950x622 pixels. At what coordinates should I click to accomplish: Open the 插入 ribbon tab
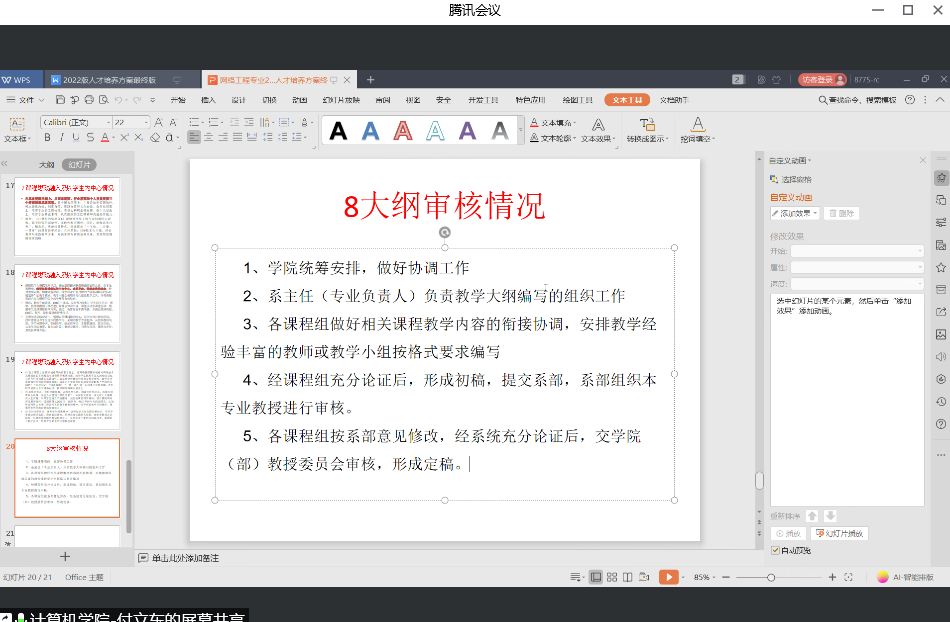click(208, 100)
